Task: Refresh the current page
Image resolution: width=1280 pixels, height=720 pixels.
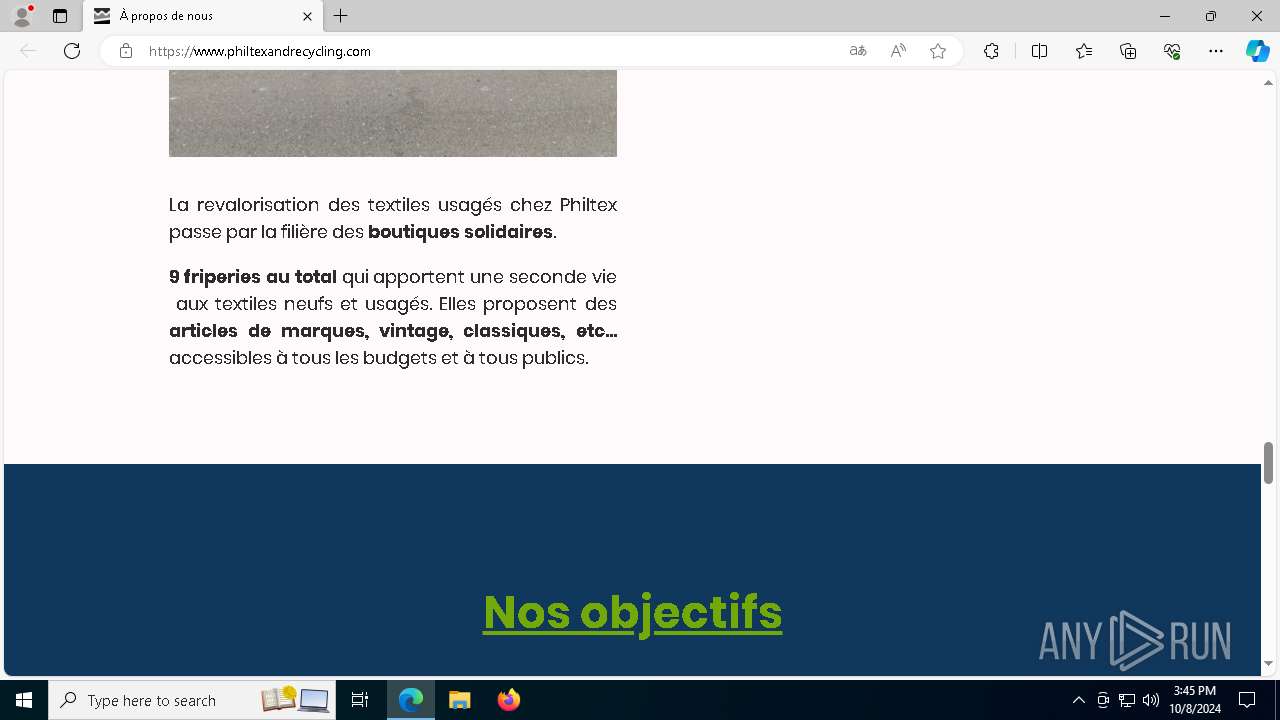Action: click(72, 51)
